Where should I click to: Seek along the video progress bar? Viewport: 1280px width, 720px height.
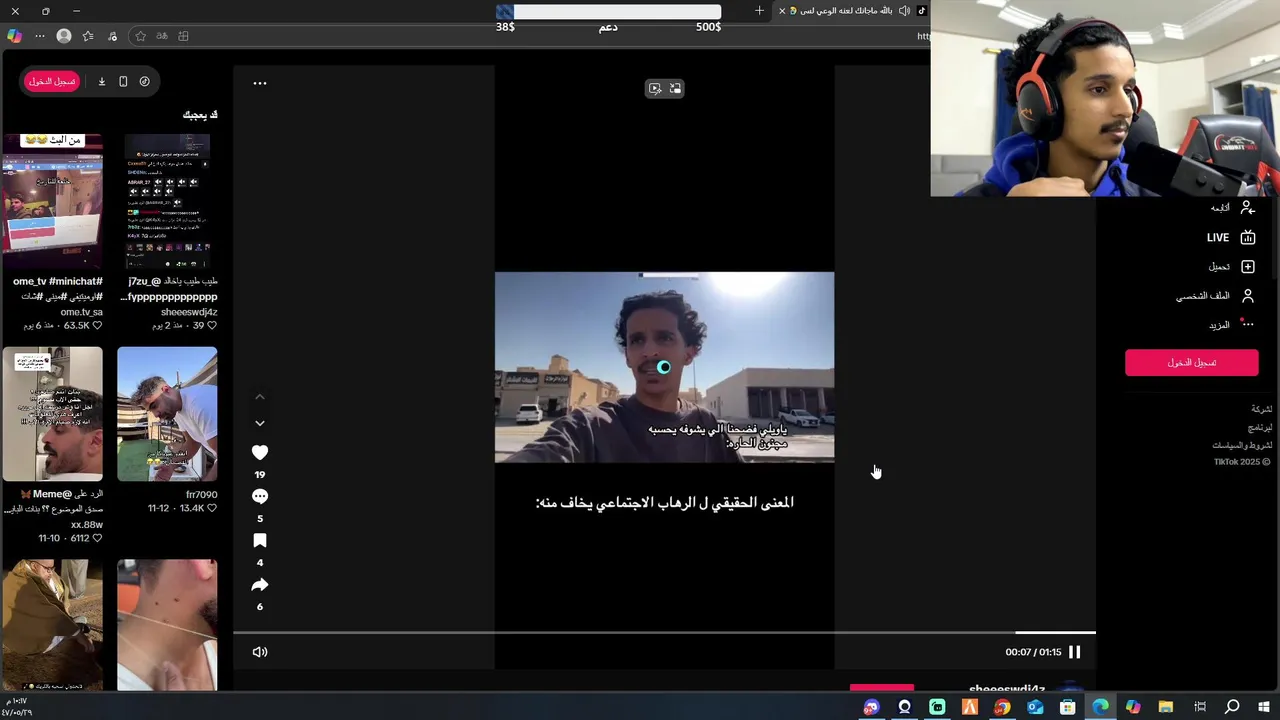click(x=664, y=632)
